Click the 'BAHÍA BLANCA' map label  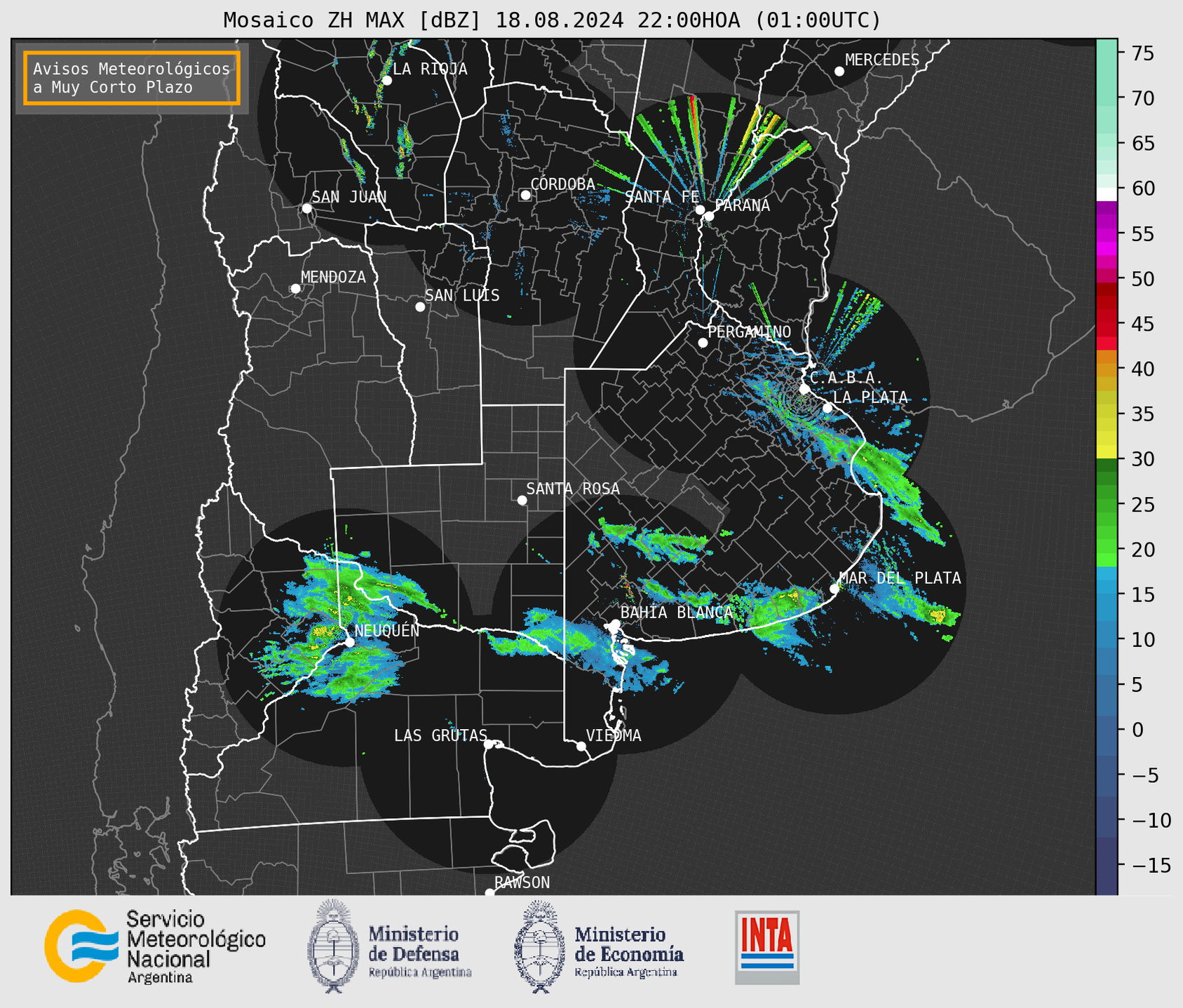[677, 613]
